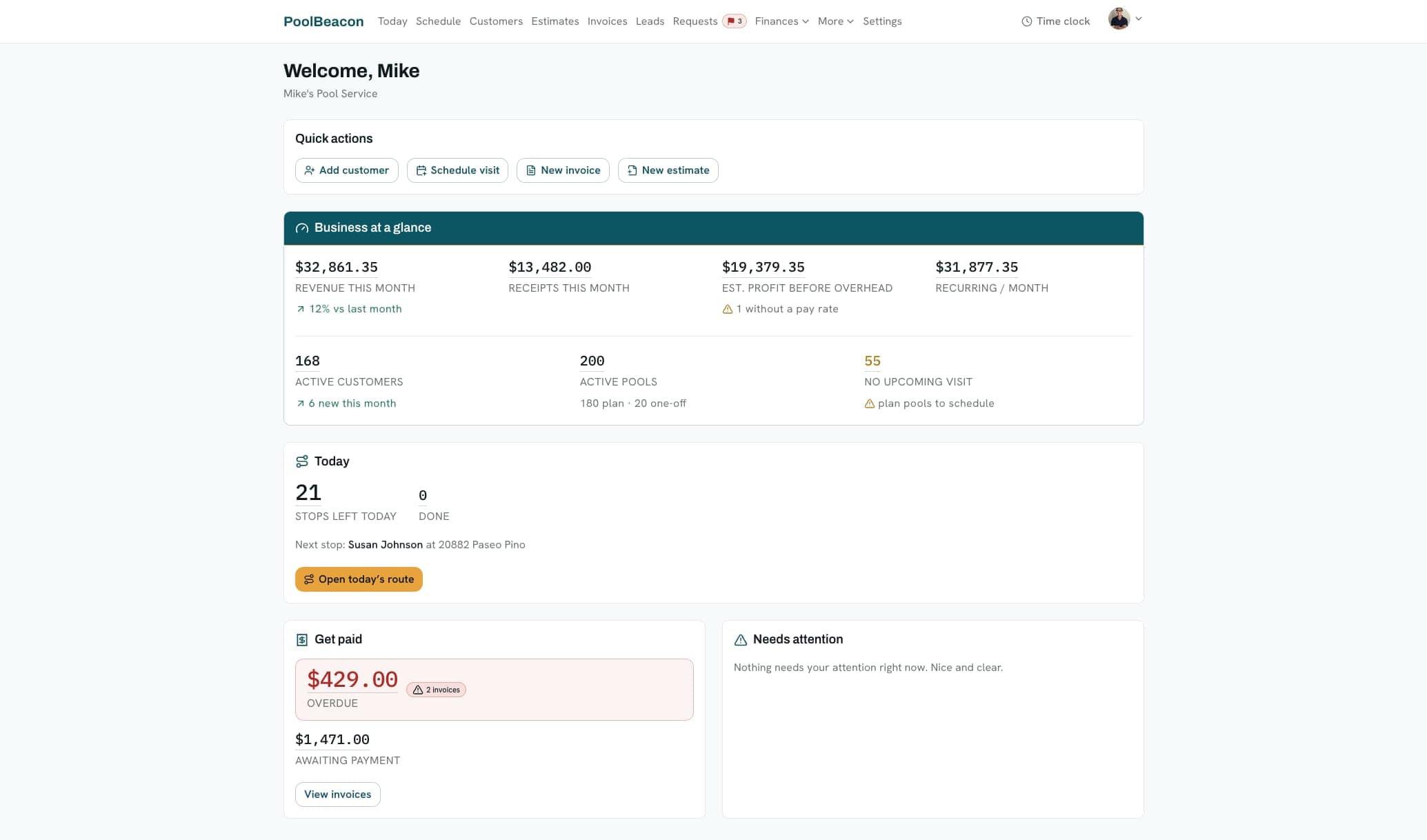Click the $19,379.35 est. profit value
The image size is (1427, 840).
coord(764,267)
